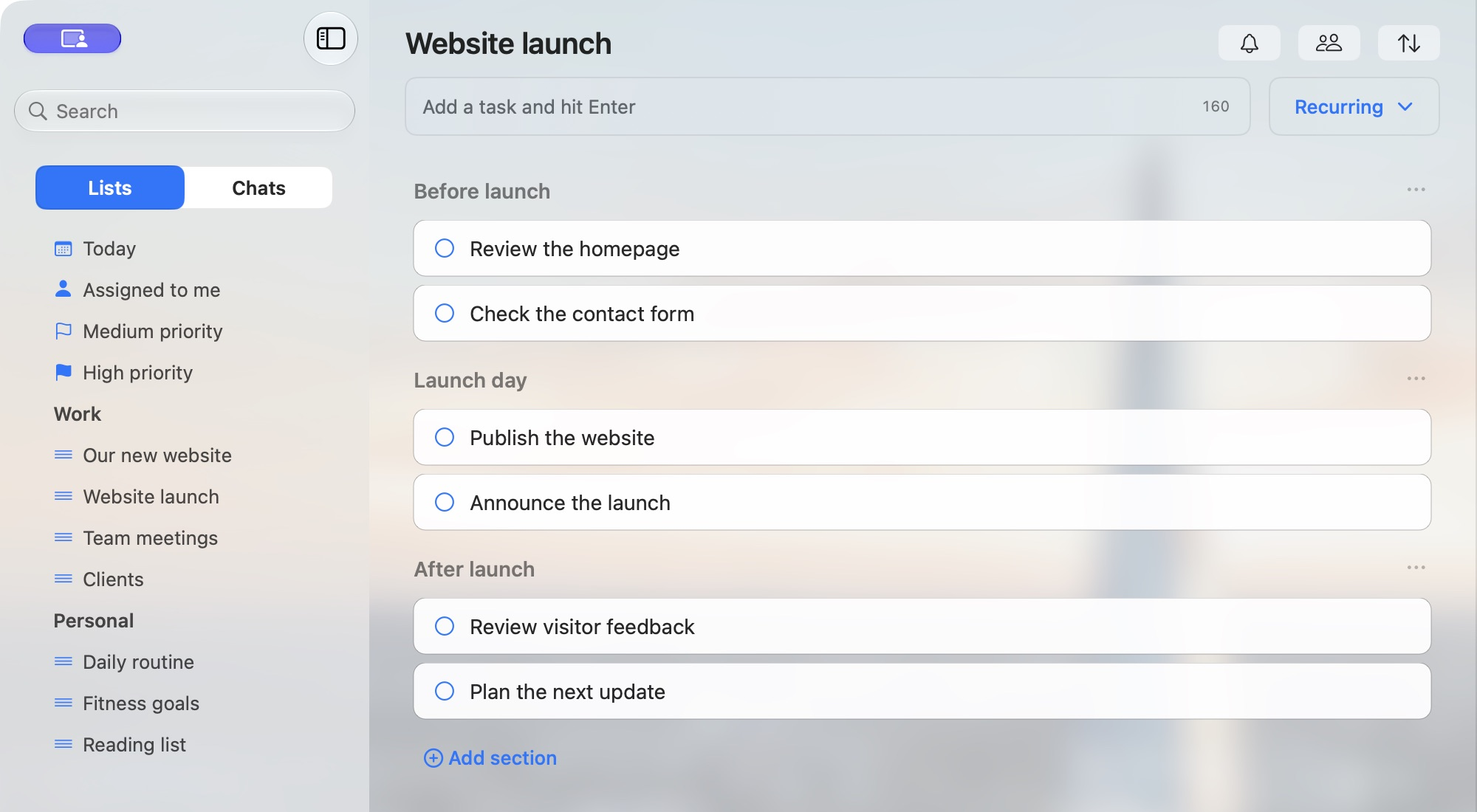Click the Before launch section title
1477x812 pixels.
pyautogui.click(x=482, y=191)
